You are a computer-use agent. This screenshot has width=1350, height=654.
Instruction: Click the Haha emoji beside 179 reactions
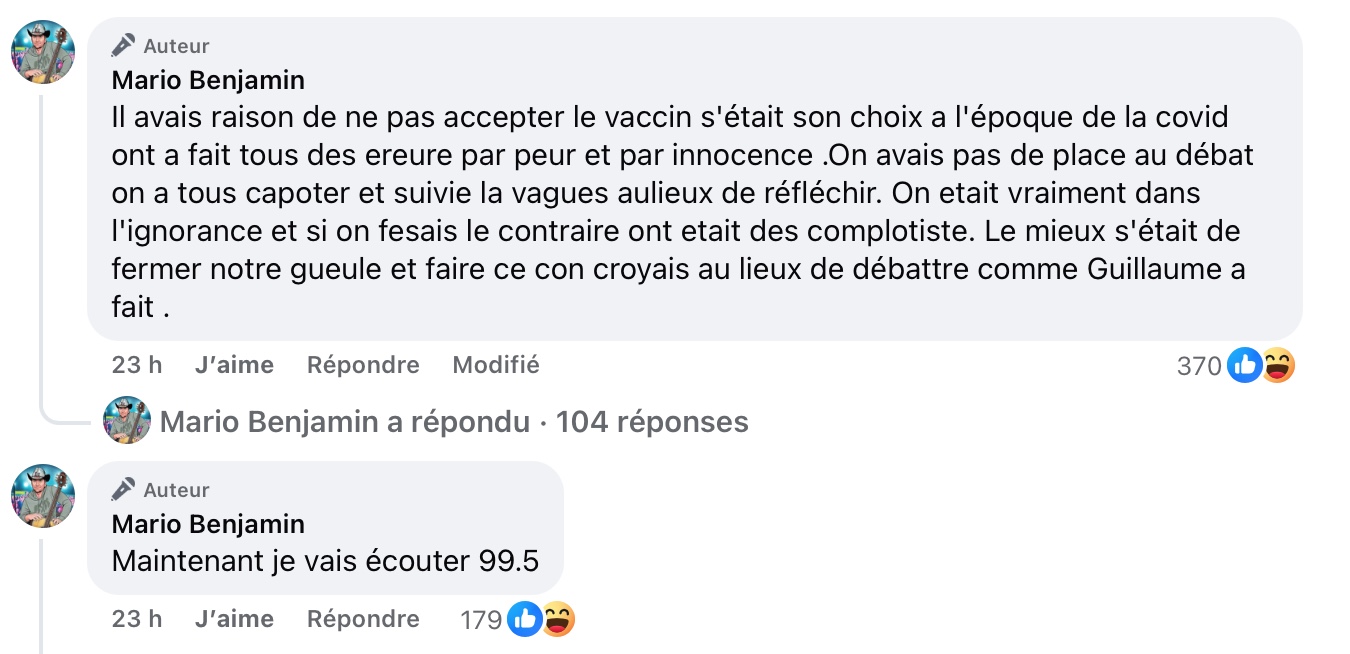click(557, 620)
